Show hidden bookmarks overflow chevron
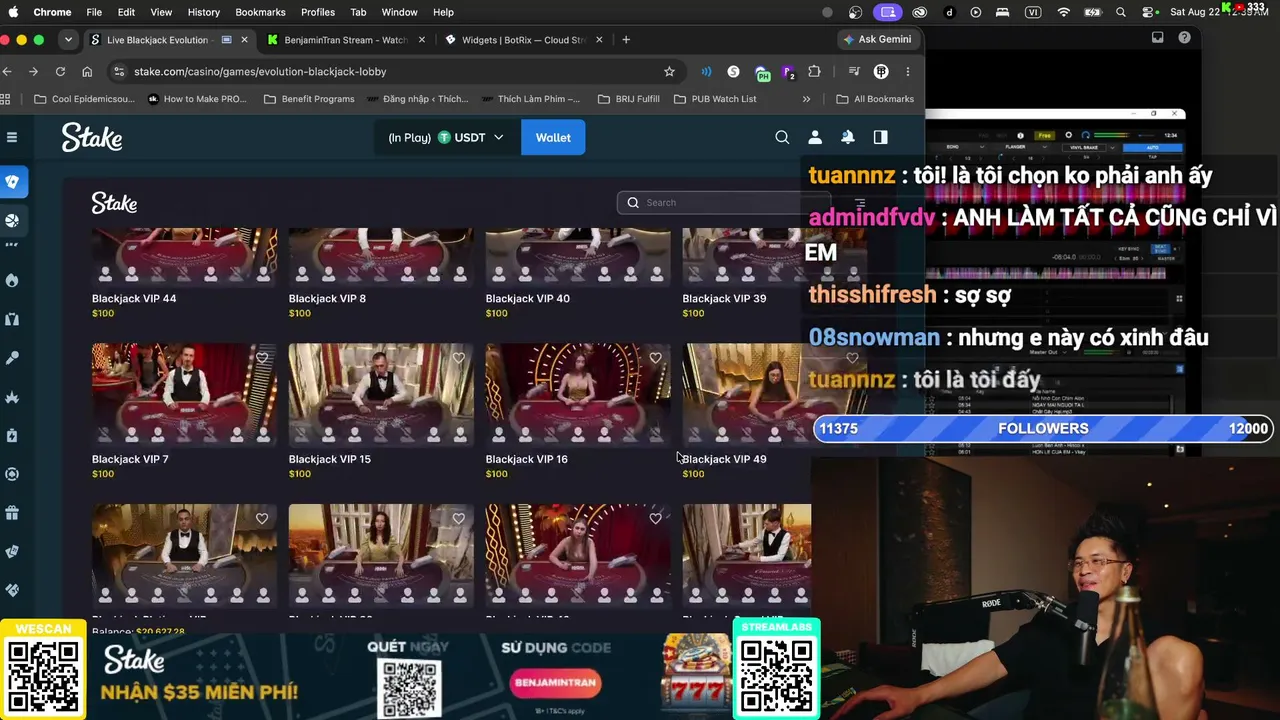Image resolution: width=1280 pixels, height=720 pixels. pyautogui.click(x=806, y=99)
